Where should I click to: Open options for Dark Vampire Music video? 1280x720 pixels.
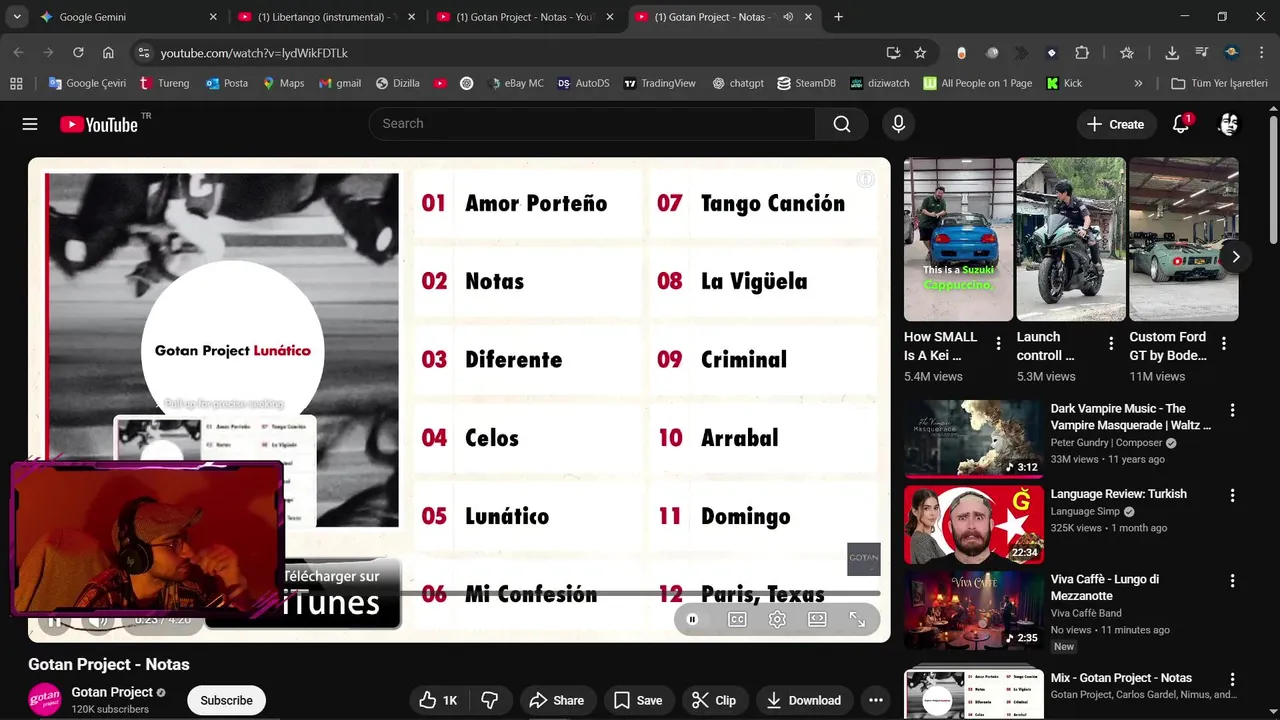click(1232, 410)
